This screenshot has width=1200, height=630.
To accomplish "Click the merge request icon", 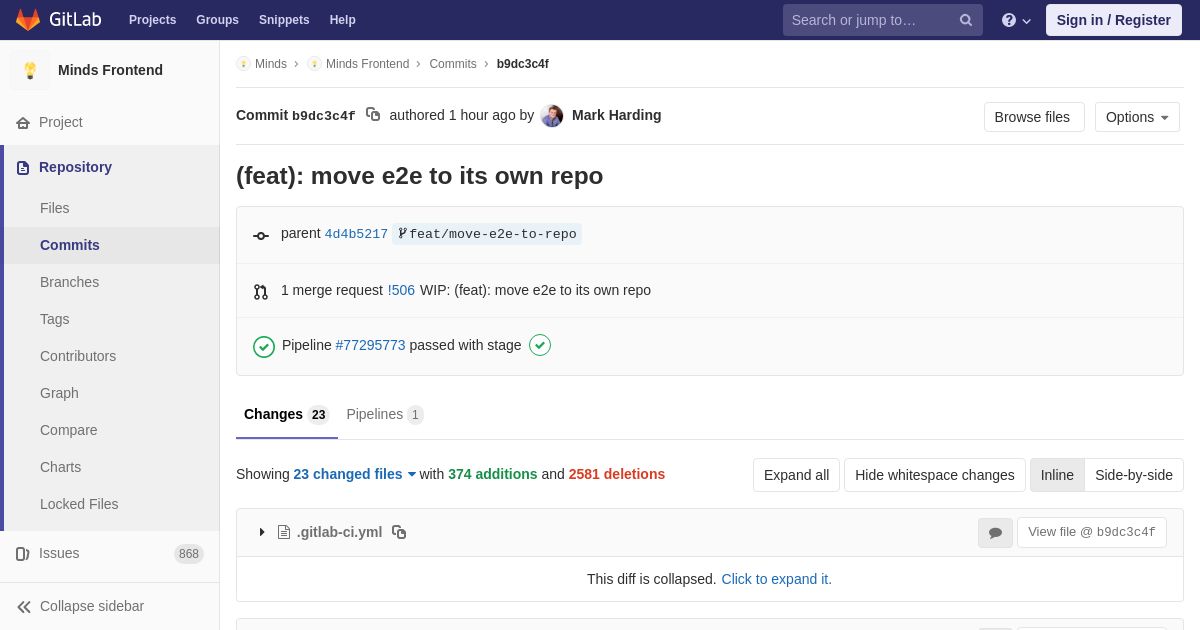I will (261, 292).
